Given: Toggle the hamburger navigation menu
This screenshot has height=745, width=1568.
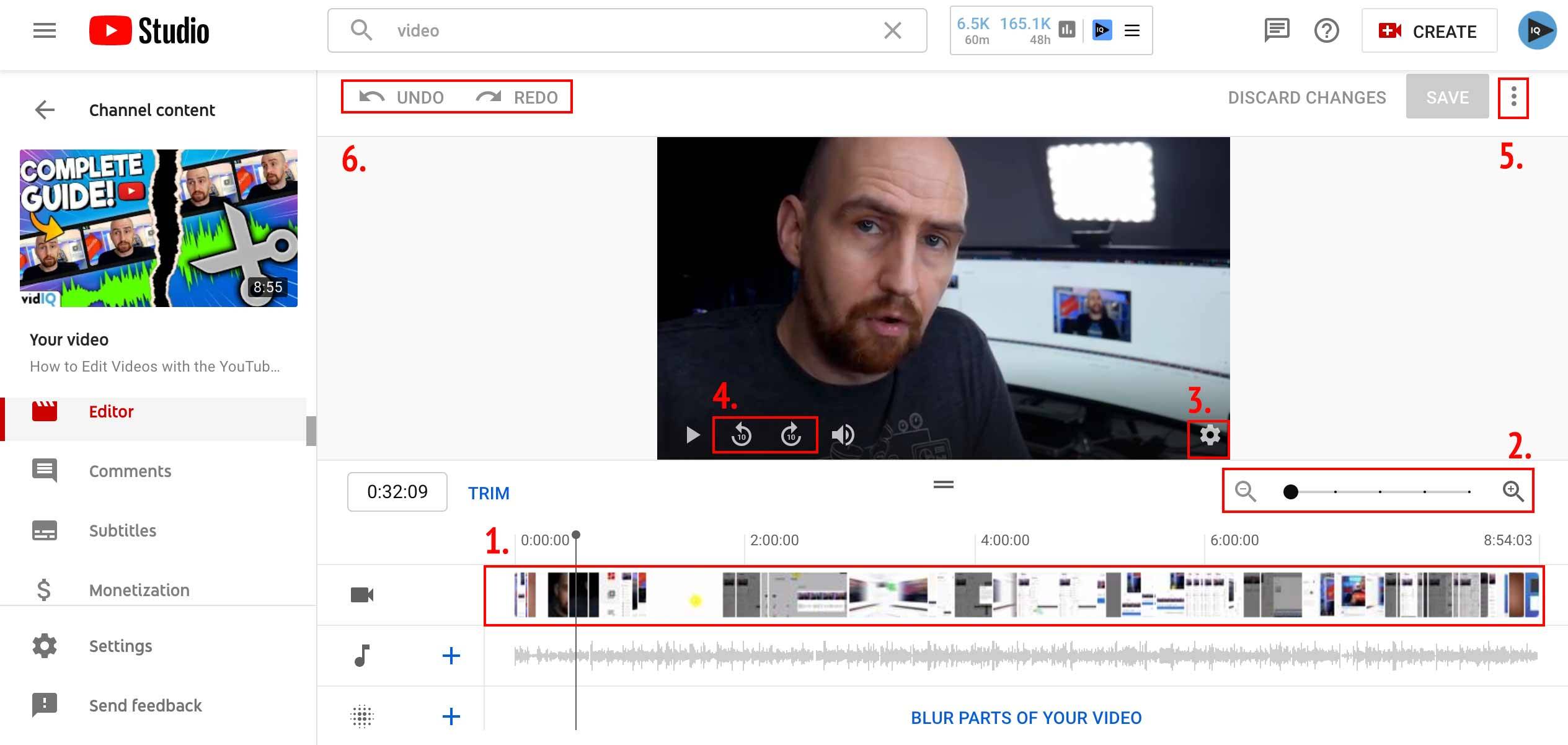Looking at the screenshot, I should point(45,30).
